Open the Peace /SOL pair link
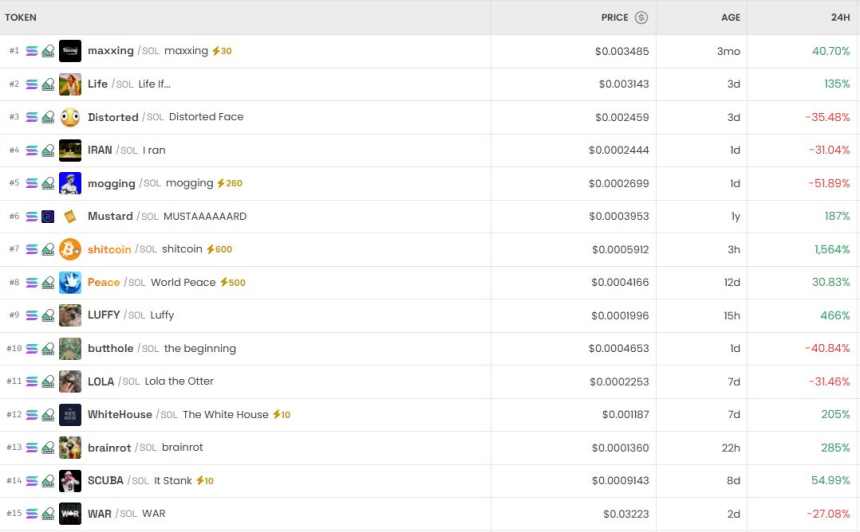 tap(116, 282)
